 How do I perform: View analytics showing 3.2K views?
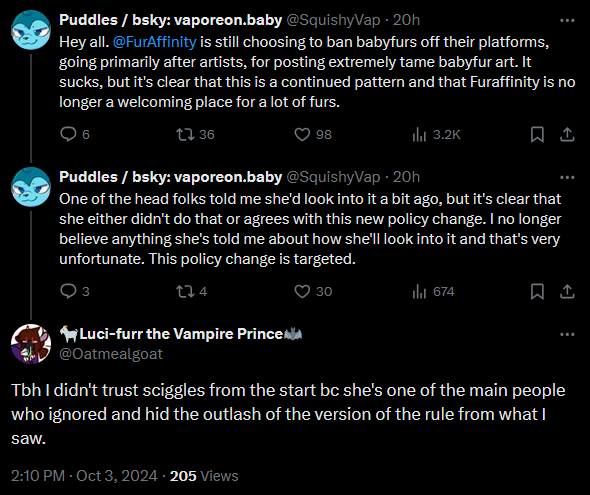pos(436,134)
